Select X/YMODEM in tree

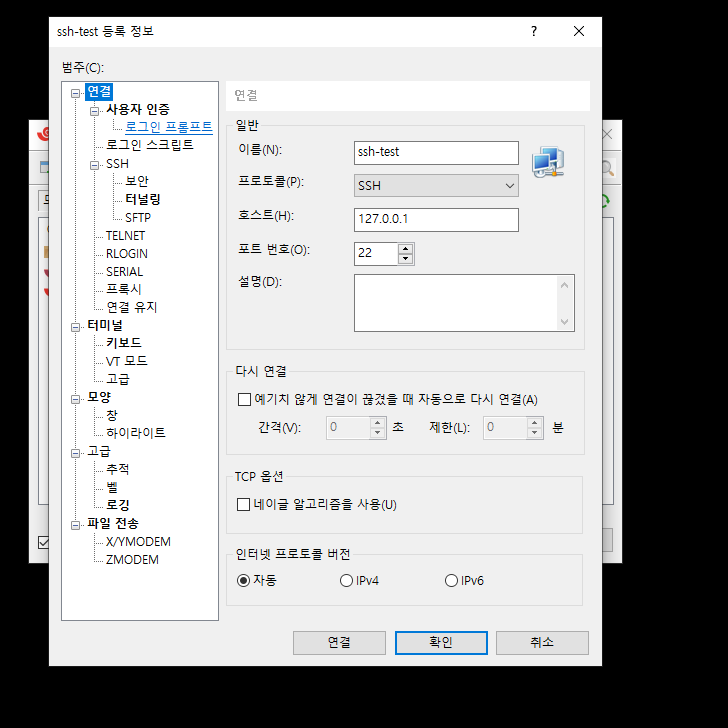[x=138, y=542]
